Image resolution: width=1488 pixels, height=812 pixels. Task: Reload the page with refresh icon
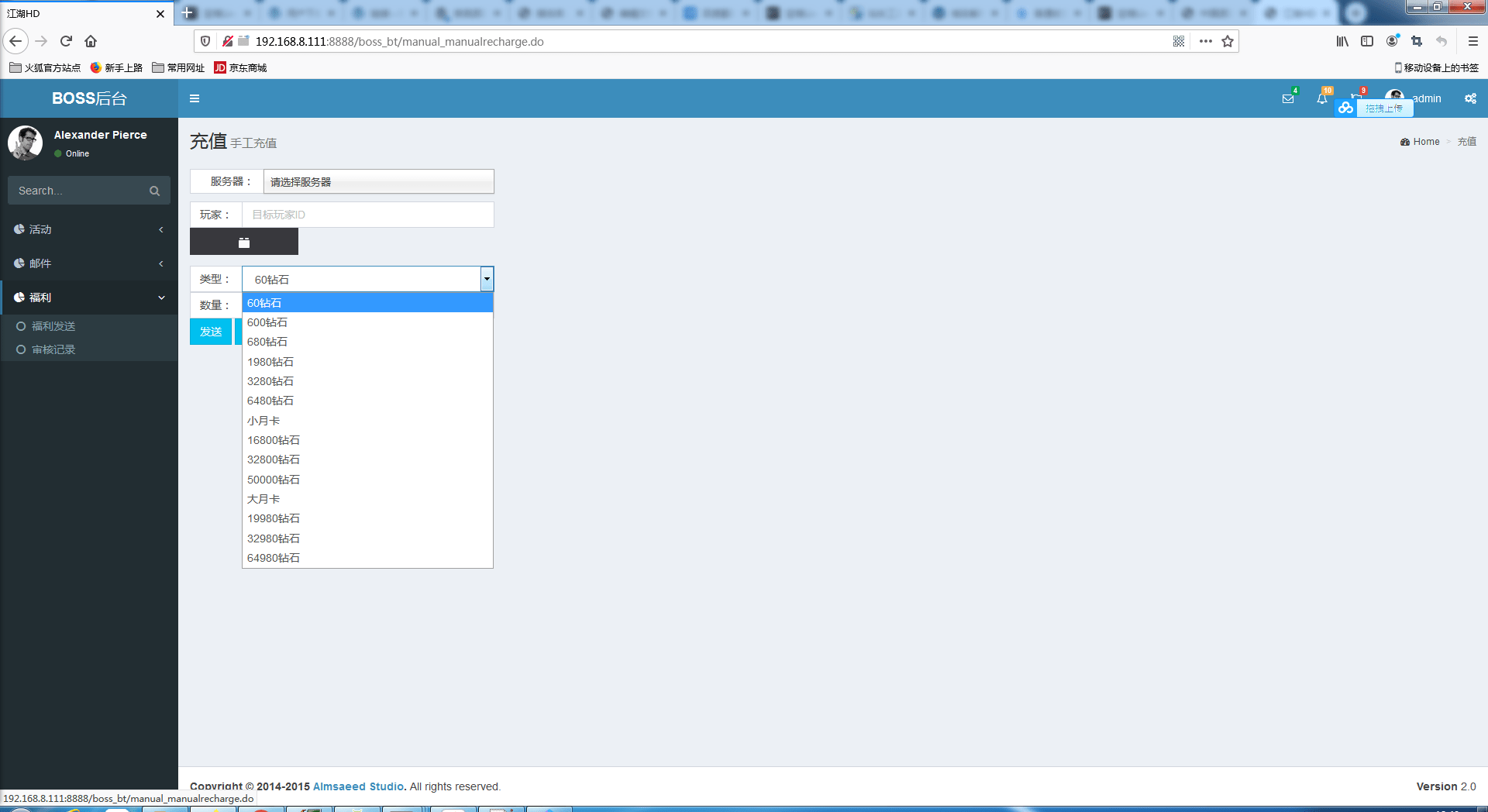coord(66,41)
